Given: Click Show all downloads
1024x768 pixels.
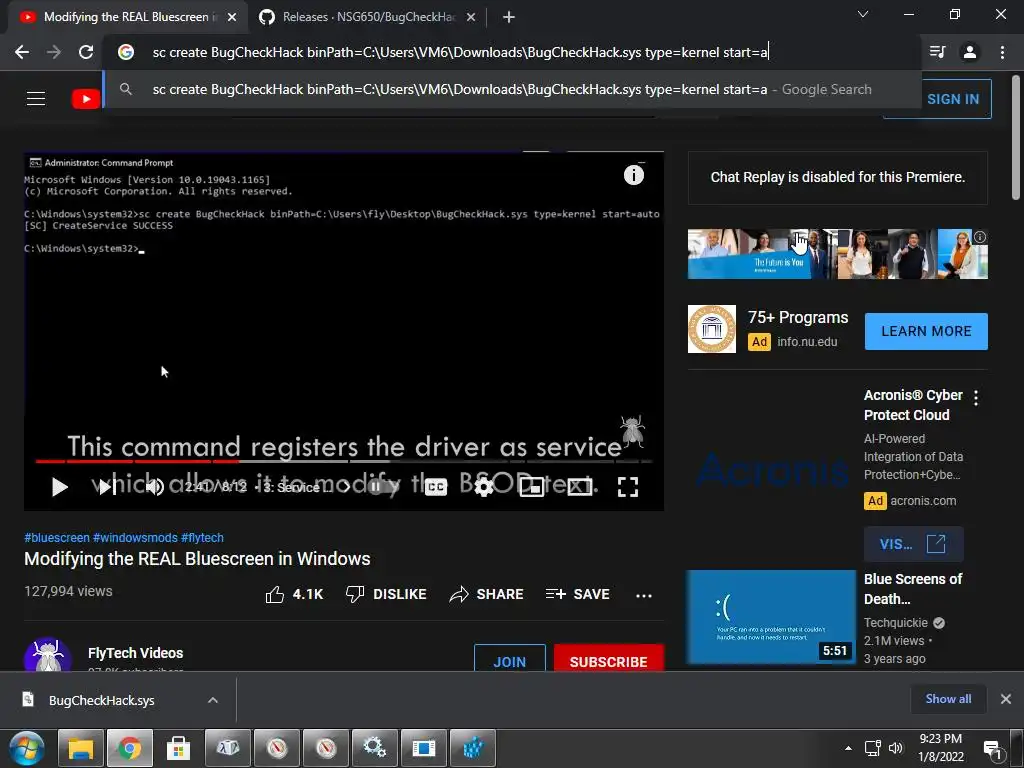Looking at the screenshot, I should [x=948, y=699].
